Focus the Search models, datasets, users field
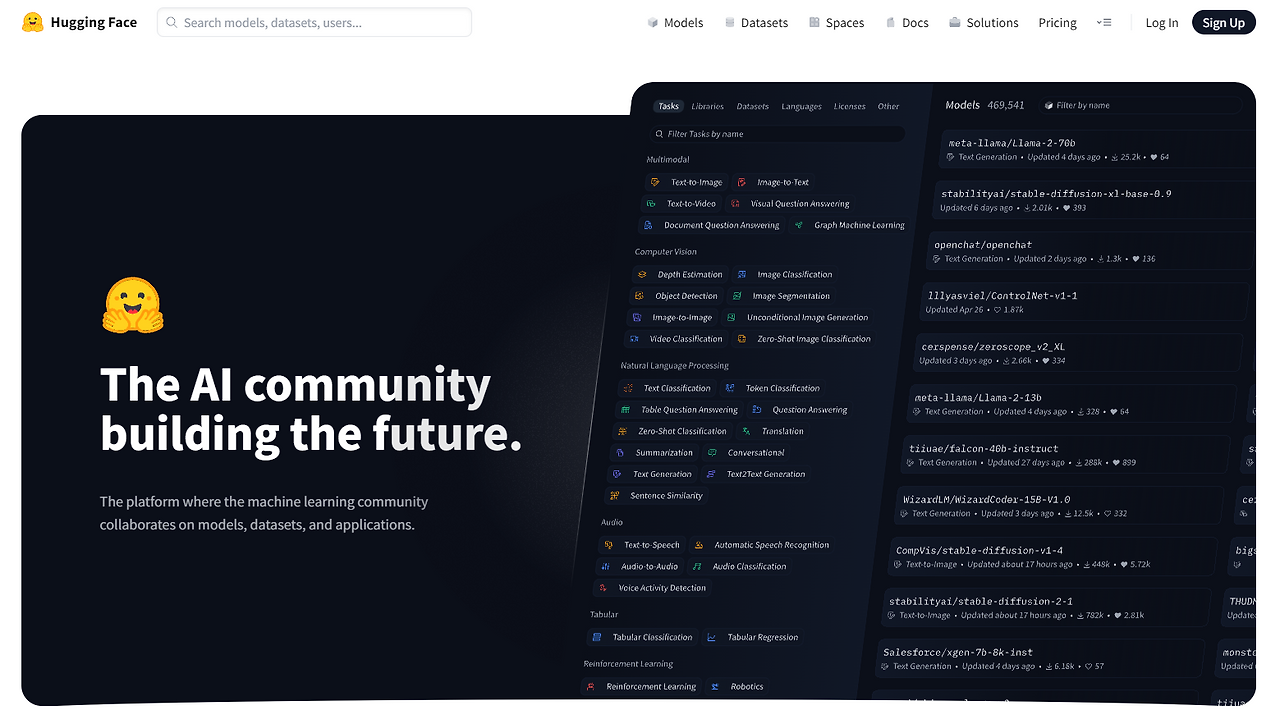Viewport: 1280px width, 715px height. click(x=314, y=22)
